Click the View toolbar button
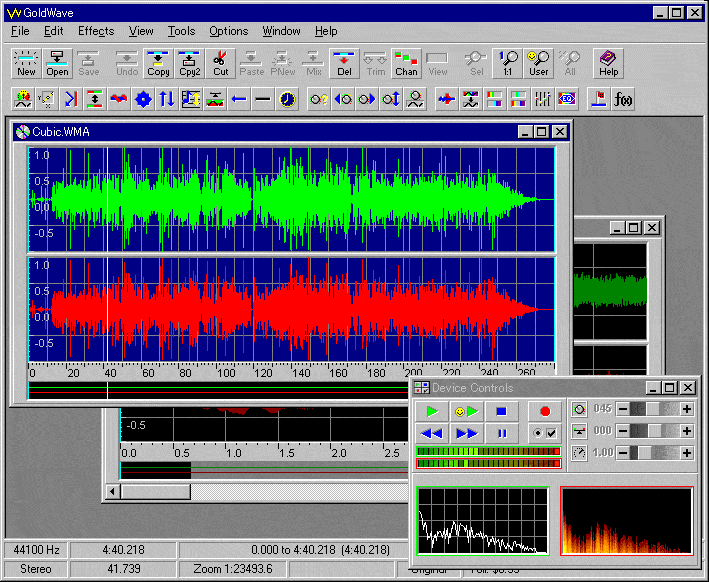The height and width of the screenshot is (582, 709). [437, 63]
